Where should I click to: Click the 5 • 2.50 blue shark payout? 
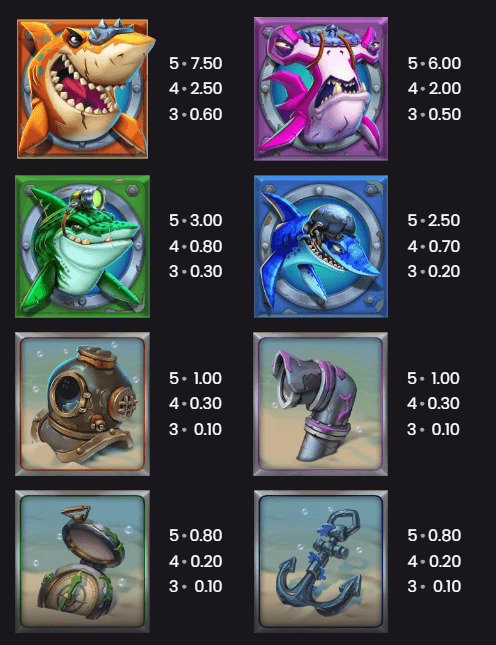tap(434, 220)
